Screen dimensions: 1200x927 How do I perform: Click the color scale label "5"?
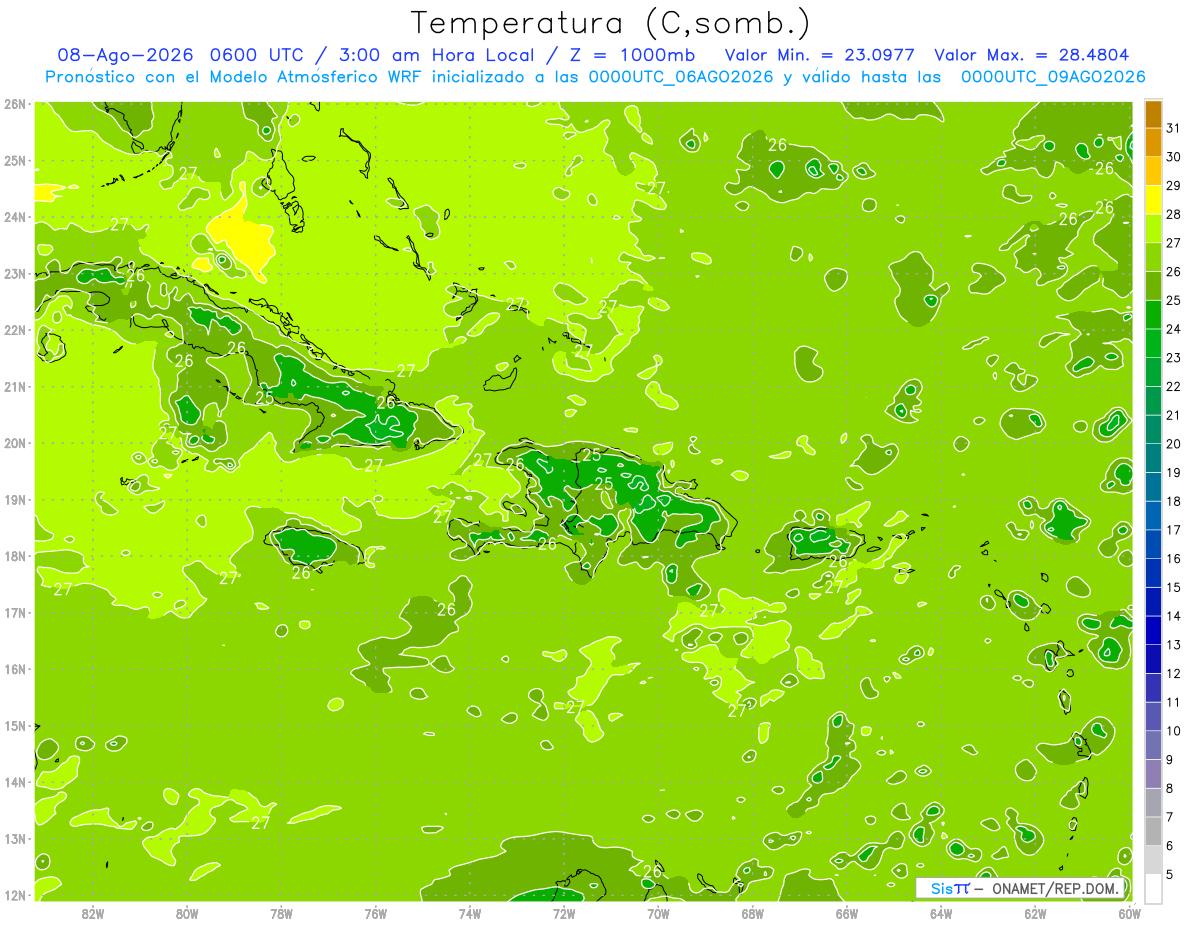[x=1170, y=875]
